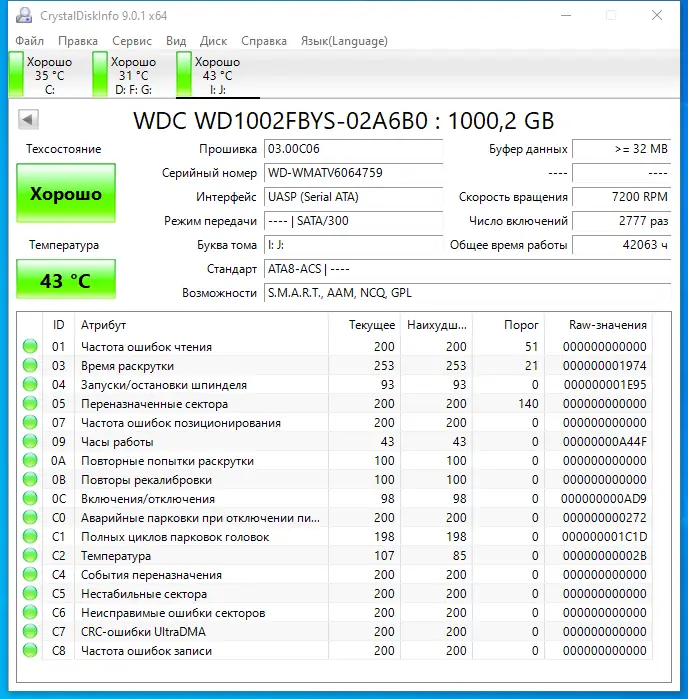Click status circle for attribute C7 row
Viewport: 688px width, 699px height.
coord(30,632)
